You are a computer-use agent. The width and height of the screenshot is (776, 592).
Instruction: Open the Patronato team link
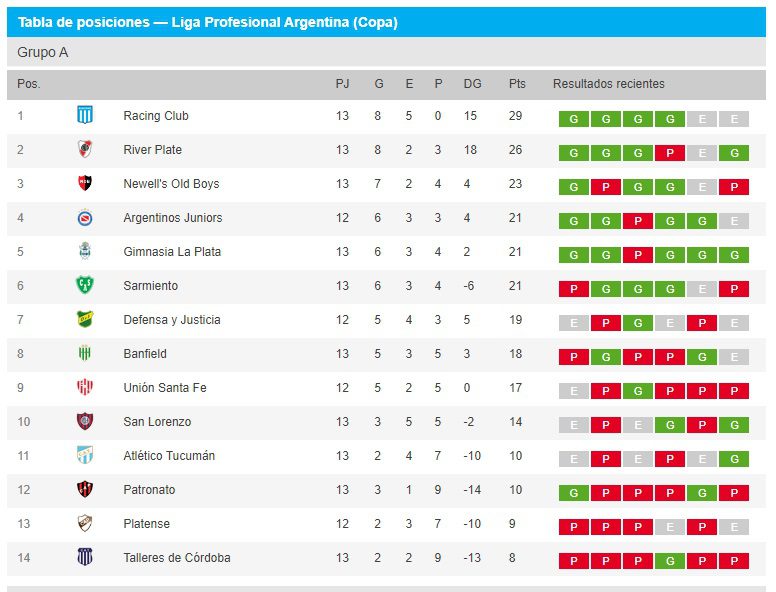point(149,490)
